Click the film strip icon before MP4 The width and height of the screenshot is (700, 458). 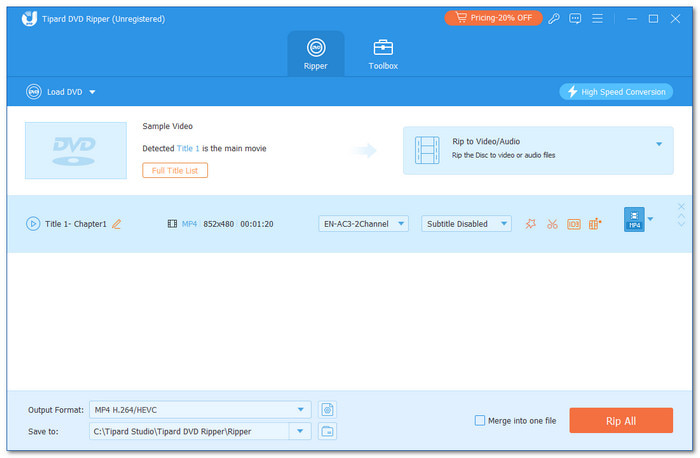tap(172, 224)
